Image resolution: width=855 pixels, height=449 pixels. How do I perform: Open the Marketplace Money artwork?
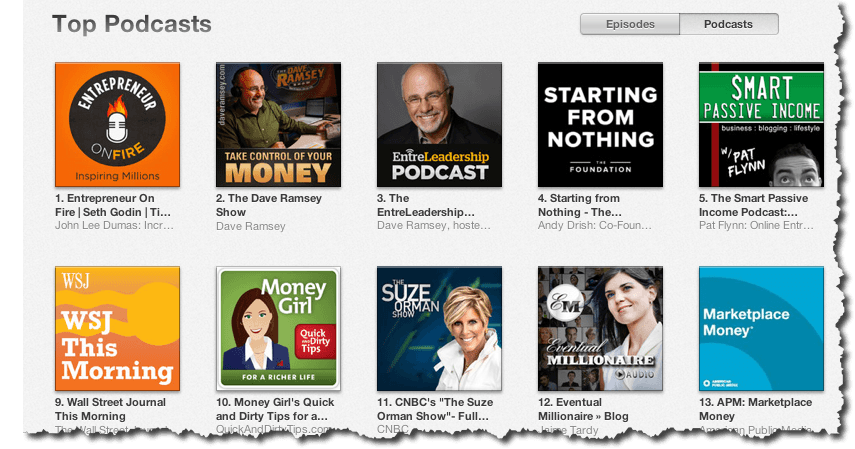point(761,328)
